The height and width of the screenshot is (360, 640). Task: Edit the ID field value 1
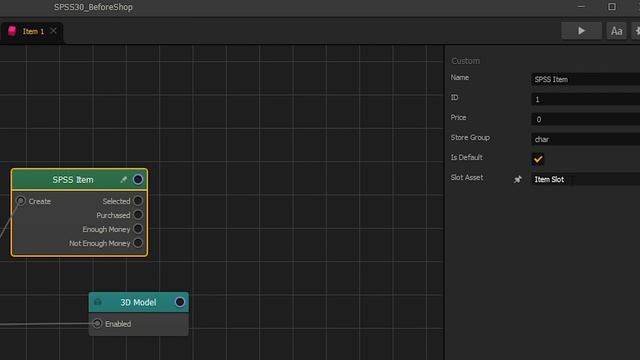(x=585, y=99)
